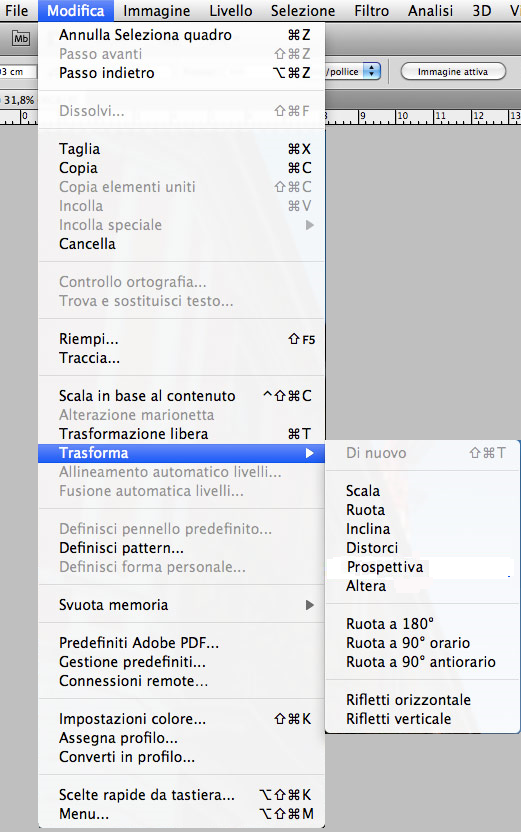The width and height of the screenshot is (521, 832).
Task: Choose Passo indietro
Action: 181,73
